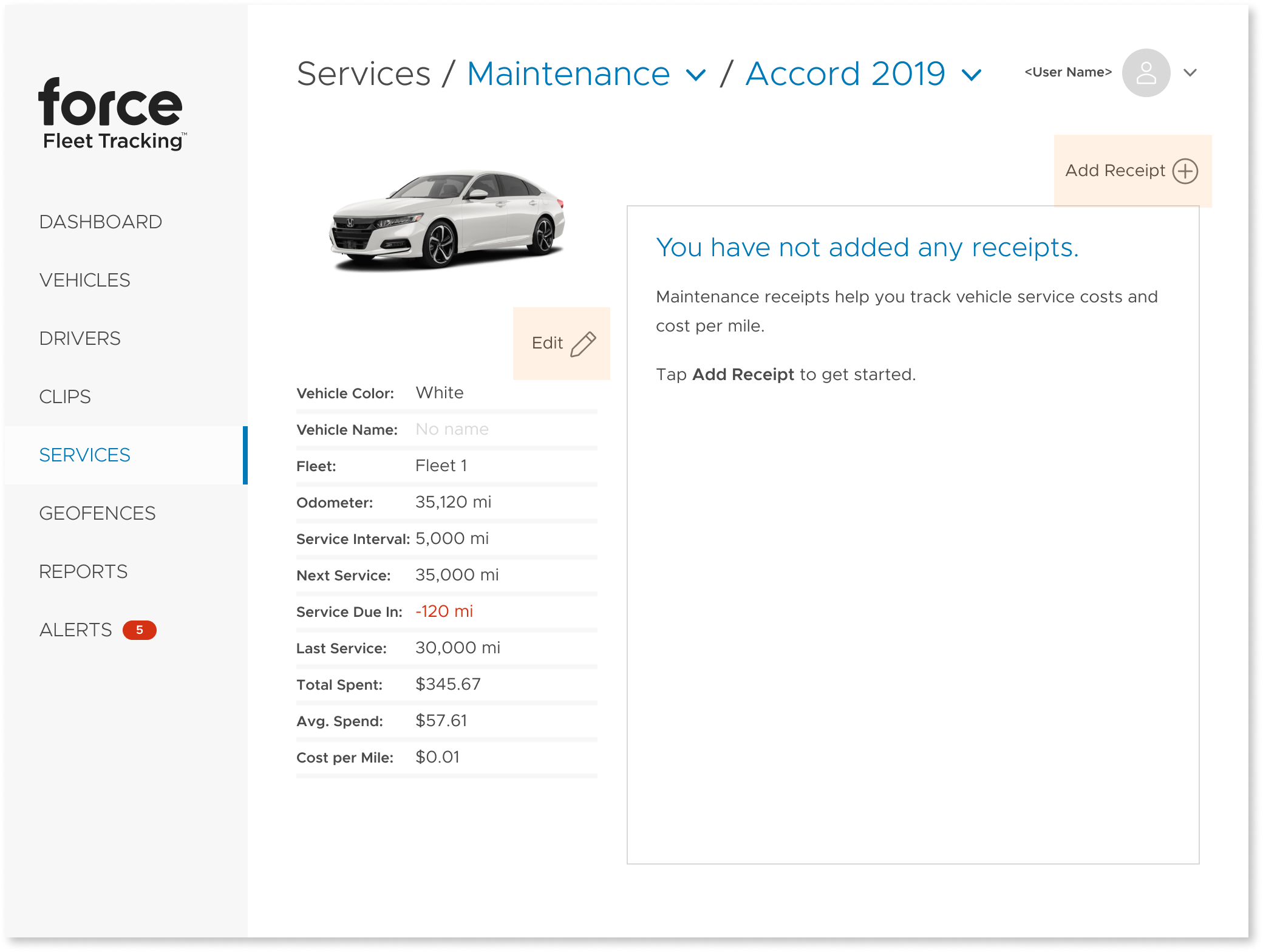Expand the Accord 2019 dropdown chevron
Image resolution: width=1263 pixels, height=952 pixels.
972,75
